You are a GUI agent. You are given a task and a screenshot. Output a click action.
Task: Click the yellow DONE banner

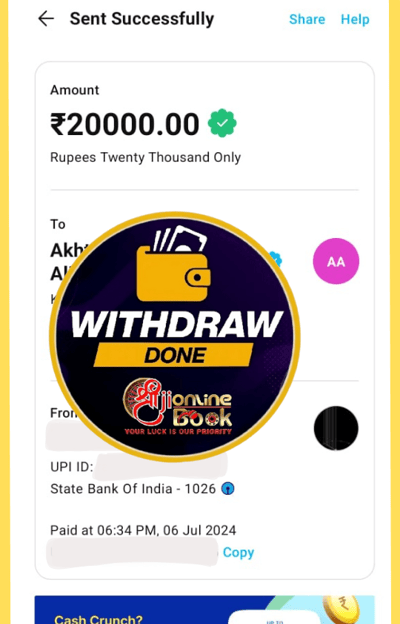[x=174, y=355]
